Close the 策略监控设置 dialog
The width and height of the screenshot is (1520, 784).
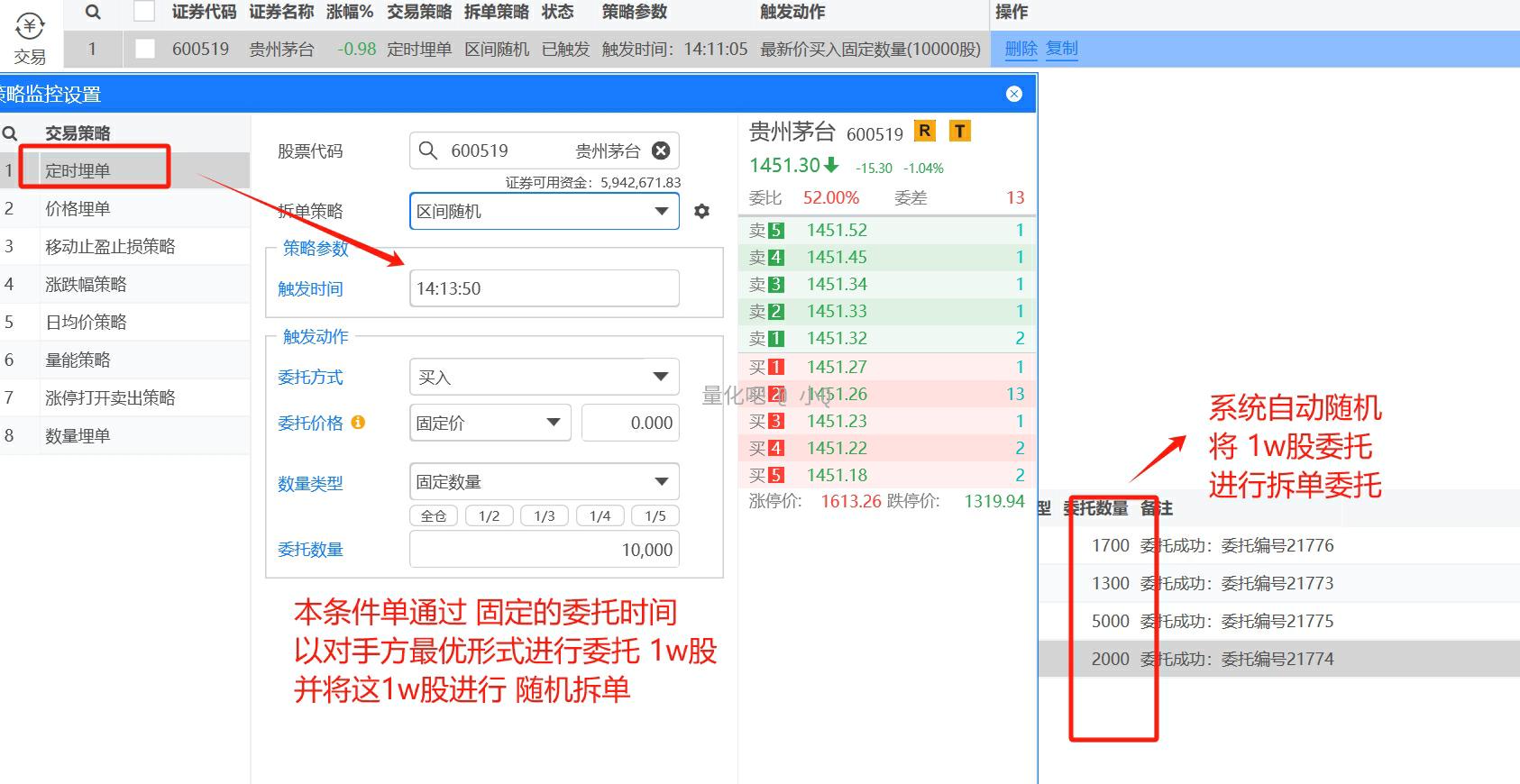1014,94
